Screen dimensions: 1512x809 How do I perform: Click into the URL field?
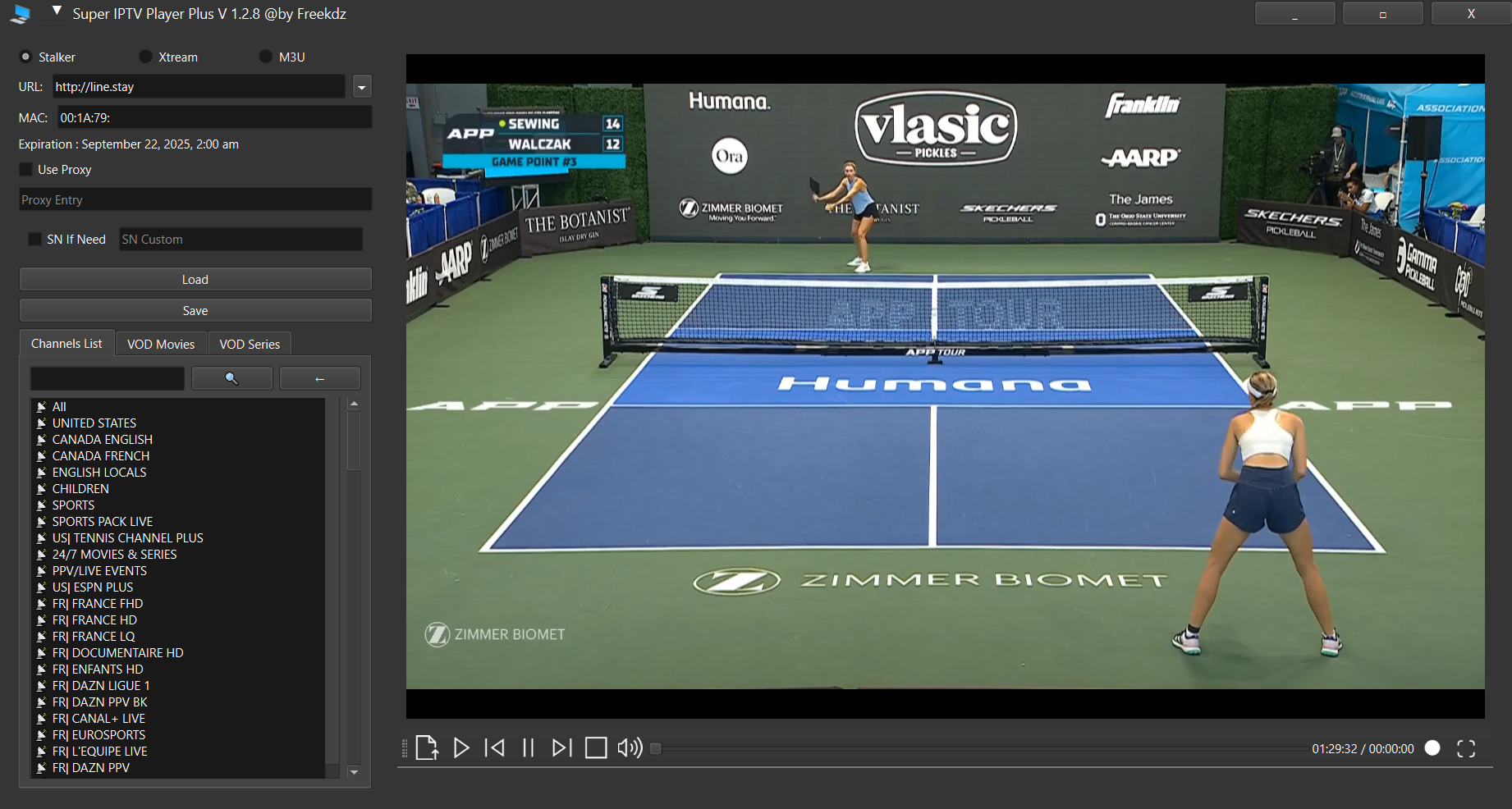click(x=199, y=86)
